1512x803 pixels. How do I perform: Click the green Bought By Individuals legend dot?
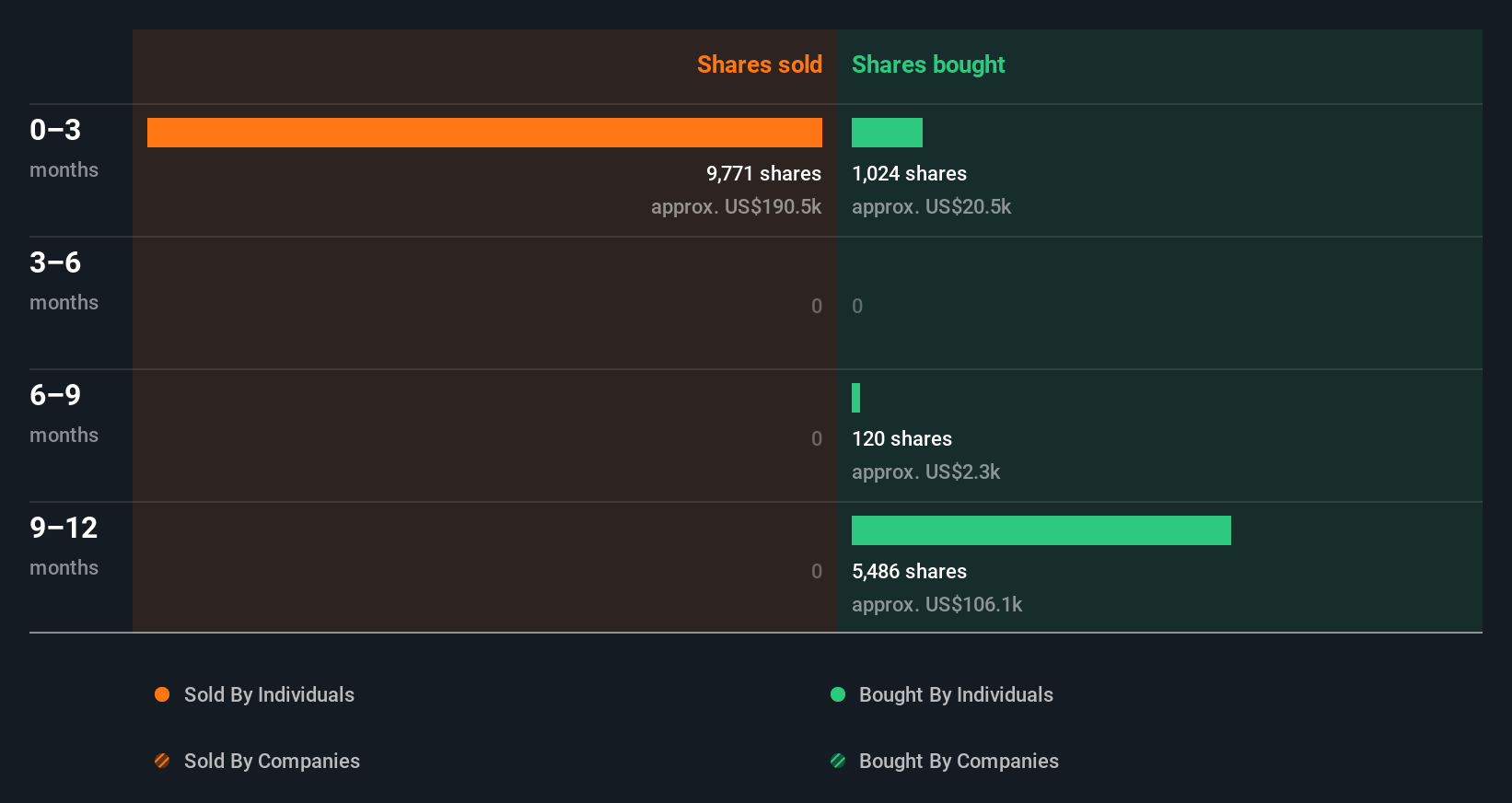[x=838, y=694]
